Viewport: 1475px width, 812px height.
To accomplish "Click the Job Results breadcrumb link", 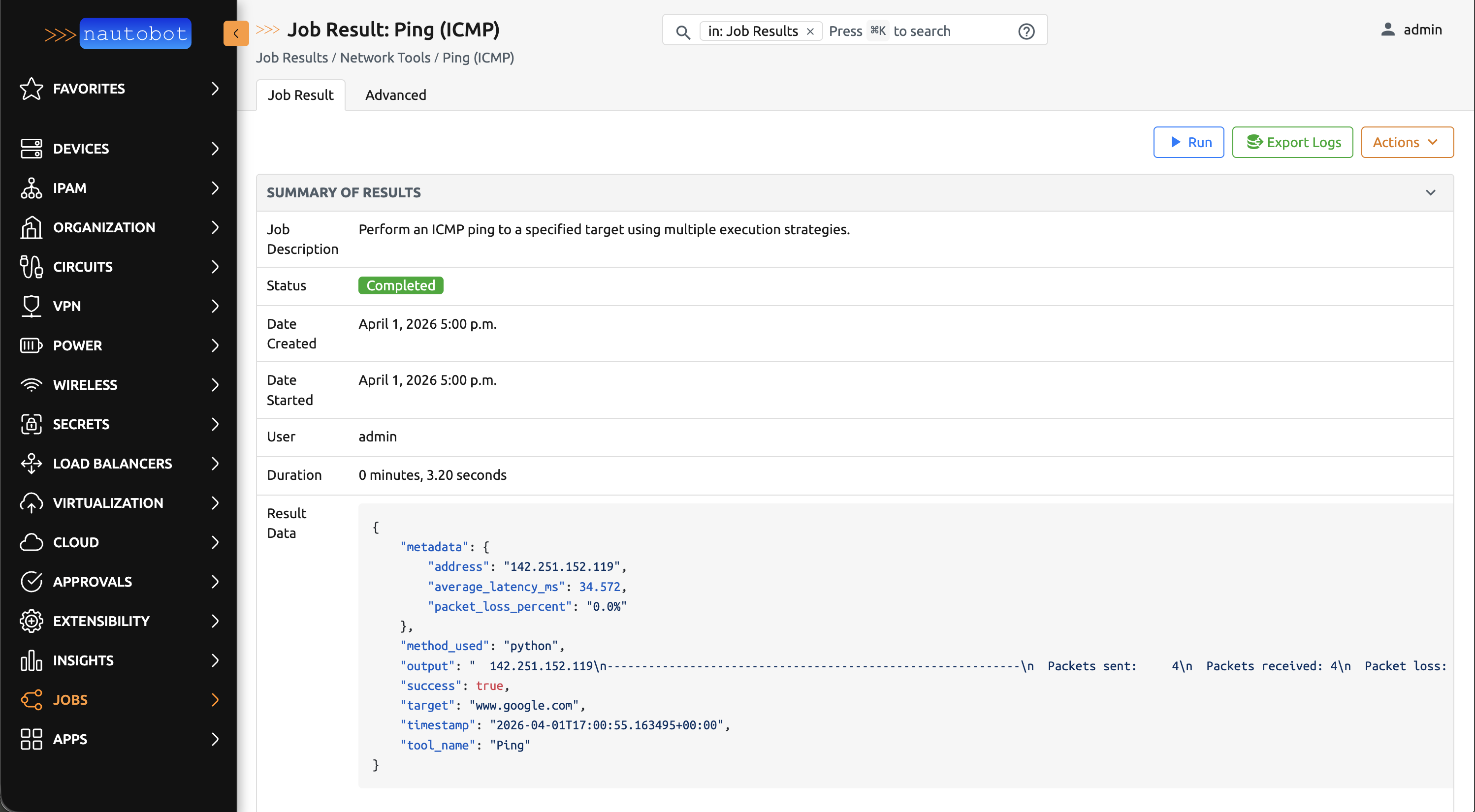I will click(291, 58).
